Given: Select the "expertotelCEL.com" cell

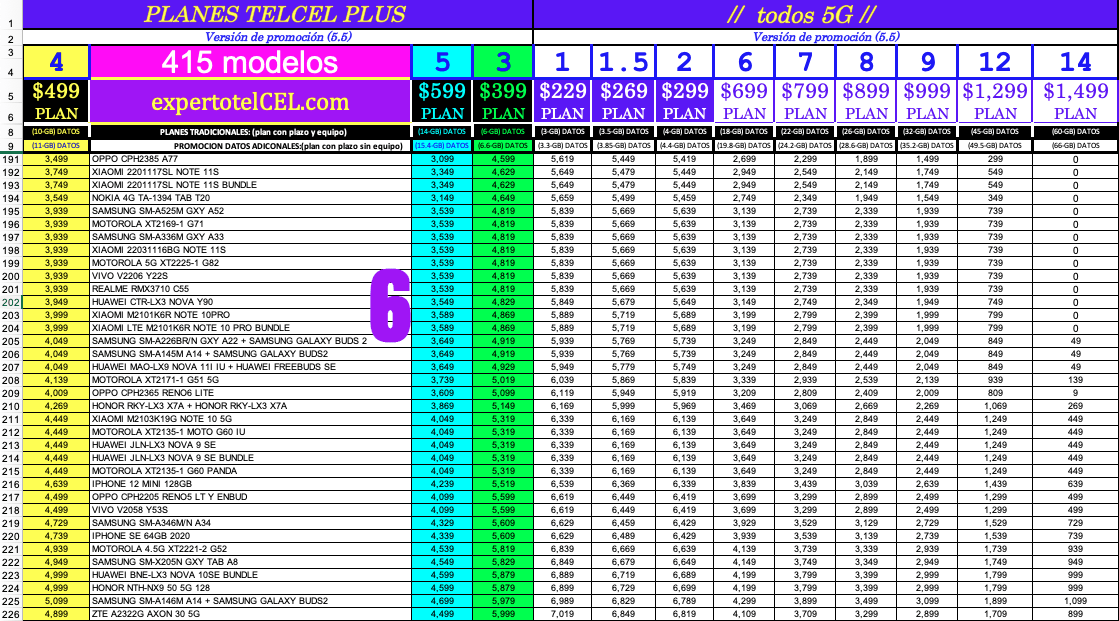Looking at the screenshot, I should pyautogui.click(x=250, y=101).
